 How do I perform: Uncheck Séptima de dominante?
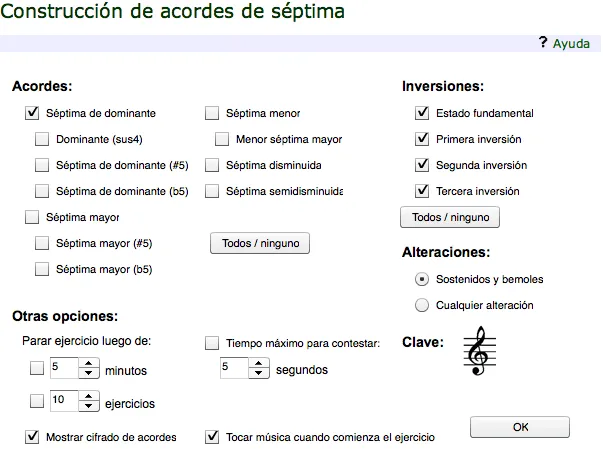coord(32,113)
